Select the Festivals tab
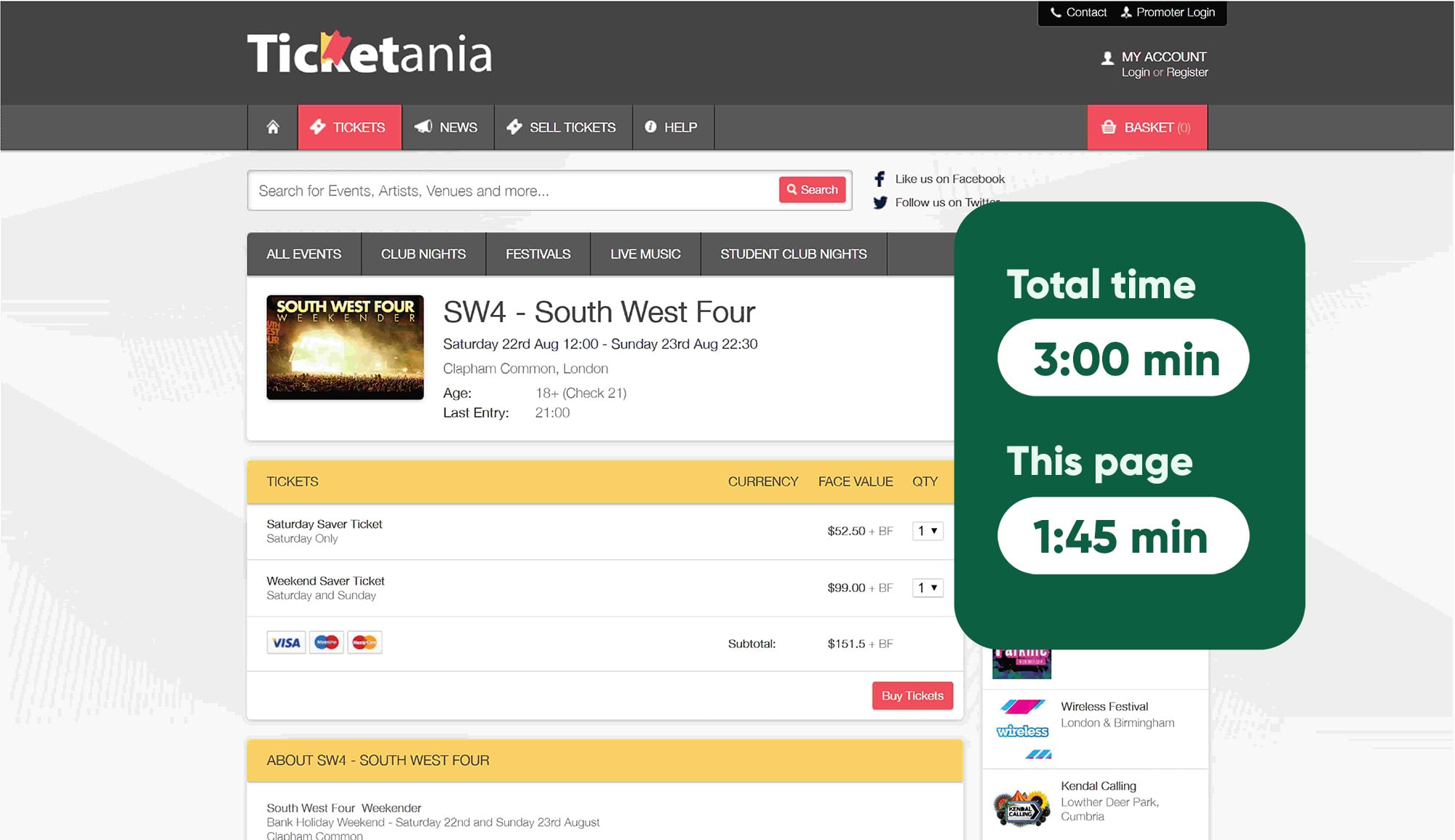The image size is (1455, 840). pos(538,254)
